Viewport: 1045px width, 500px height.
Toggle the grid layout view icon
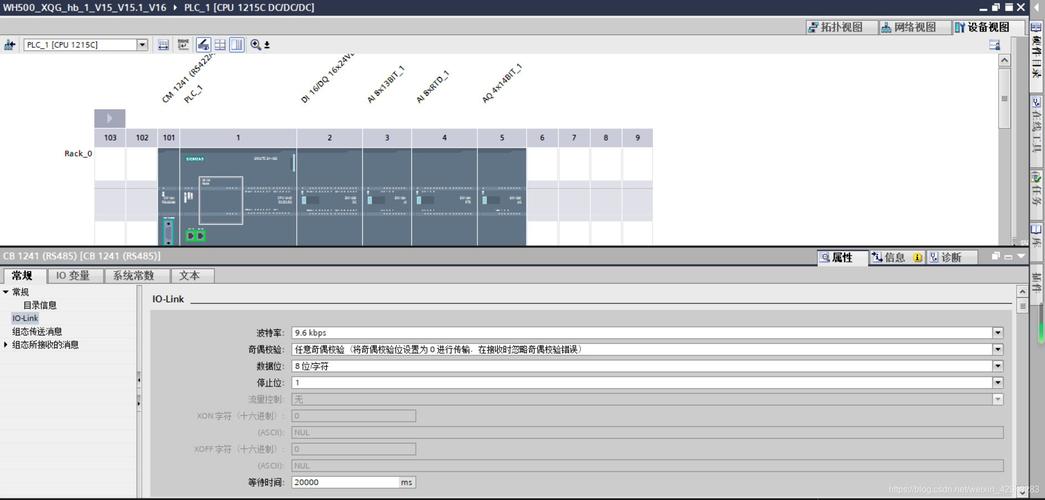[x=220, y=45]
